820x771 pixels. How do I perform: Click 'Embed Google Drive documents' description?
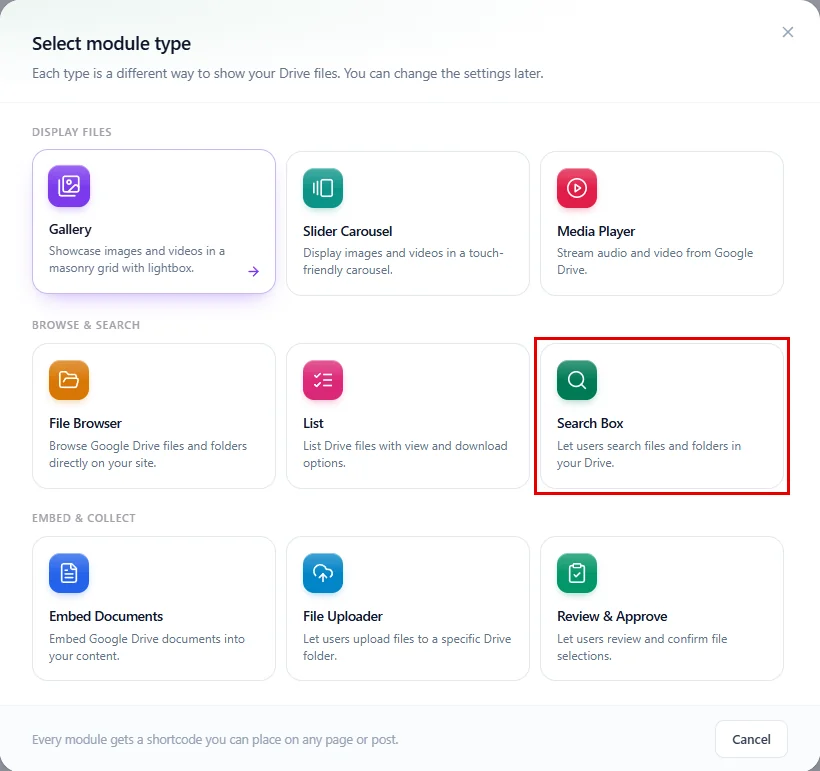[x=147, y=647]
